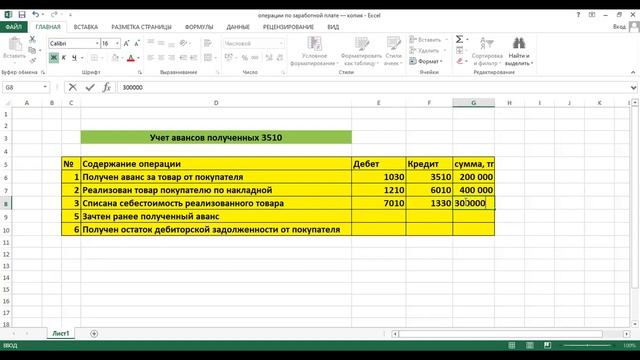640x360 pixels.
Task: Switch to the ФОРМУЛЫ tab
Action: click(x=199, y=27)
